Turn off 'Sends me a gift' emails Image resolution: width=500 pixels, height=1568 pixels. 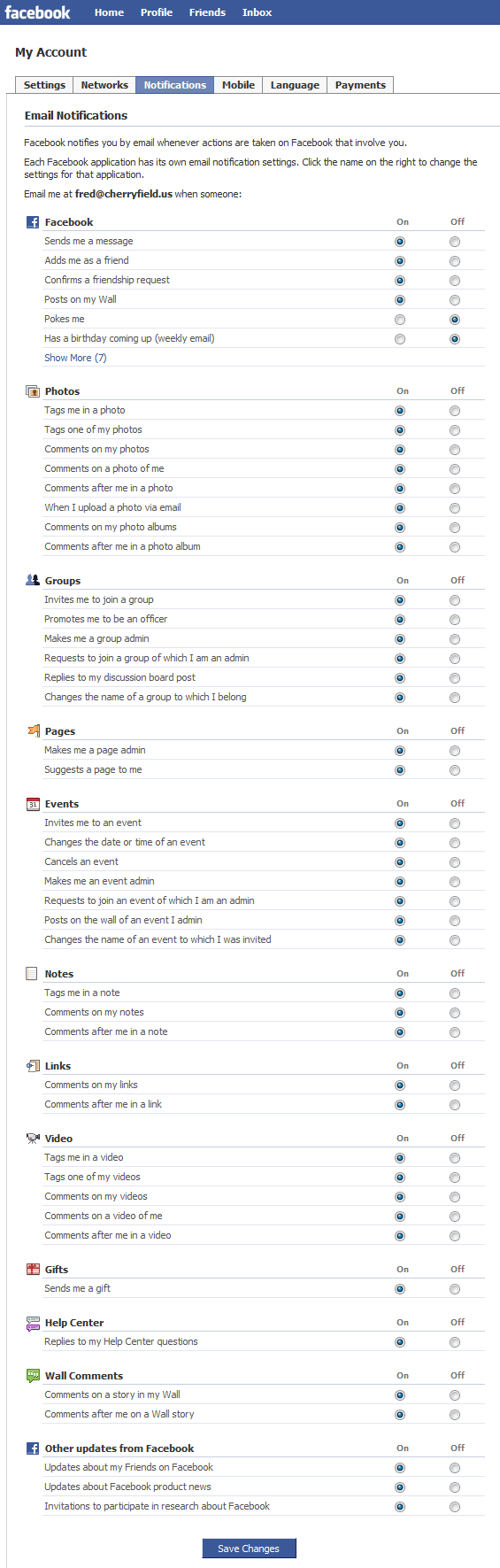[455, 1289]
